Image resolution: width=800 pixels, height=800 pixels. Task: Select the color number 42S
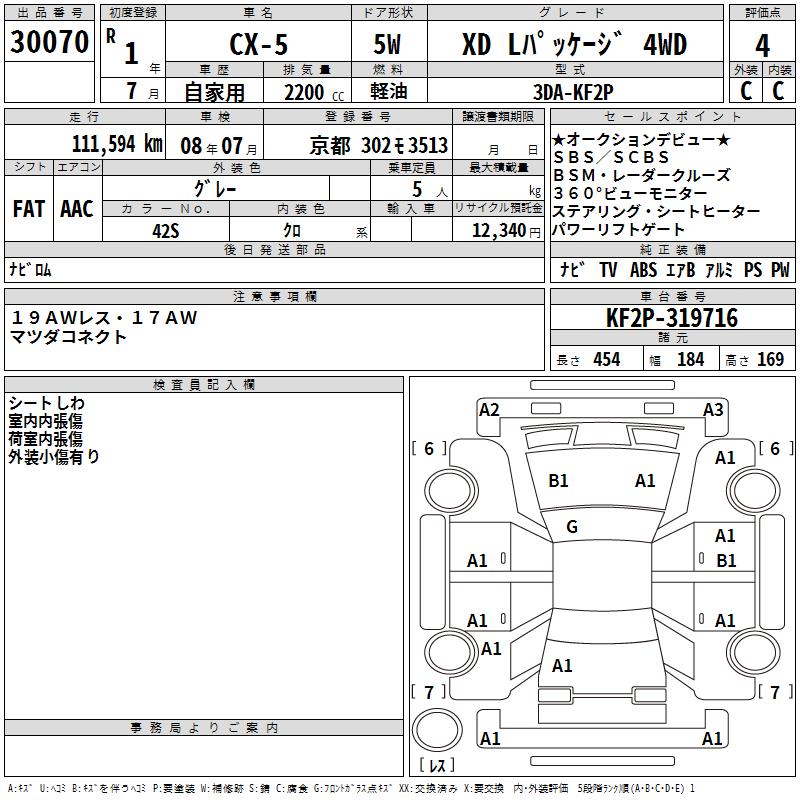166,229
